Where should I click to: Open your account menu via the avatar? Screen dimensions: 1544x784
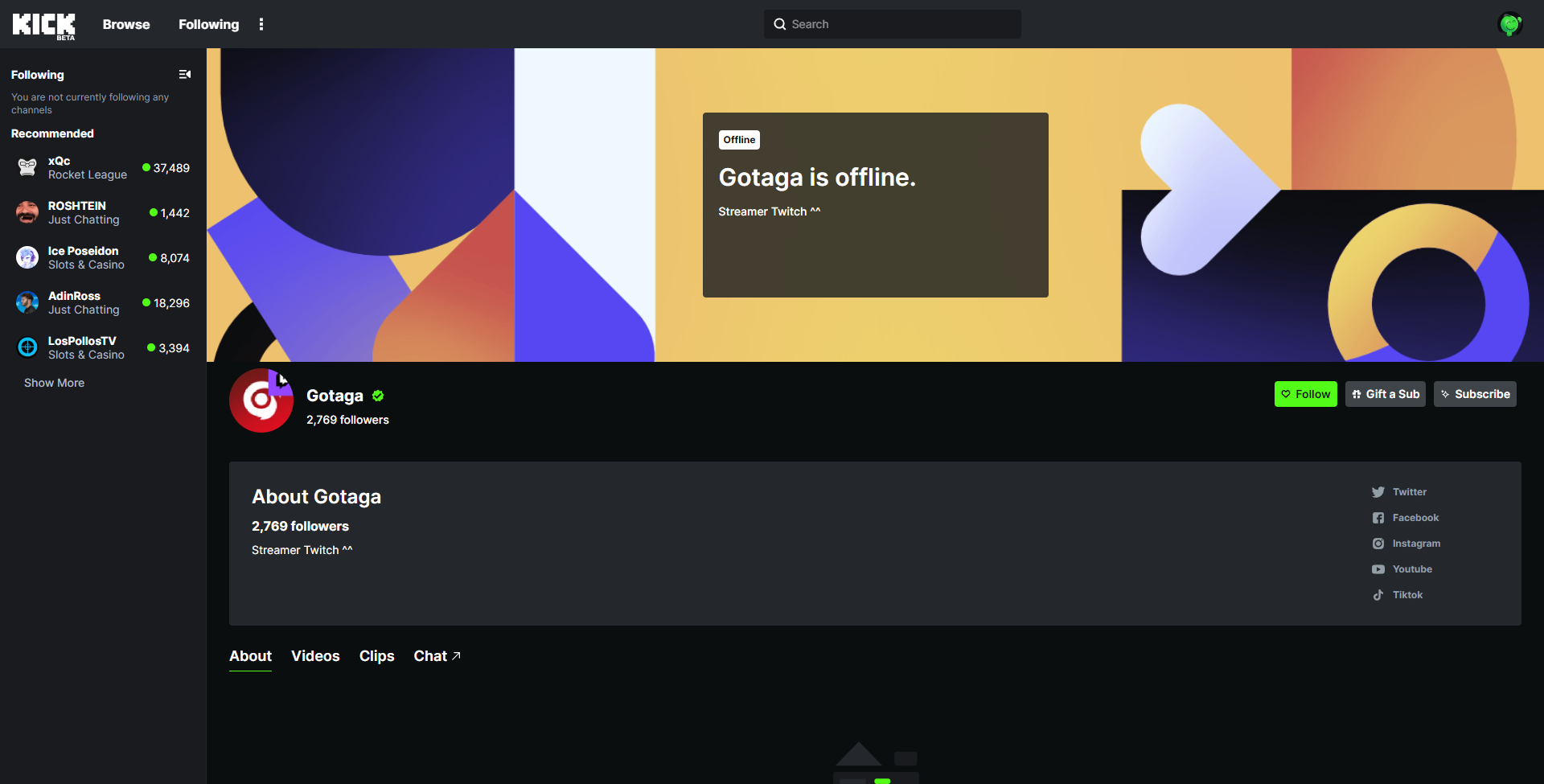click(1512, 24)
